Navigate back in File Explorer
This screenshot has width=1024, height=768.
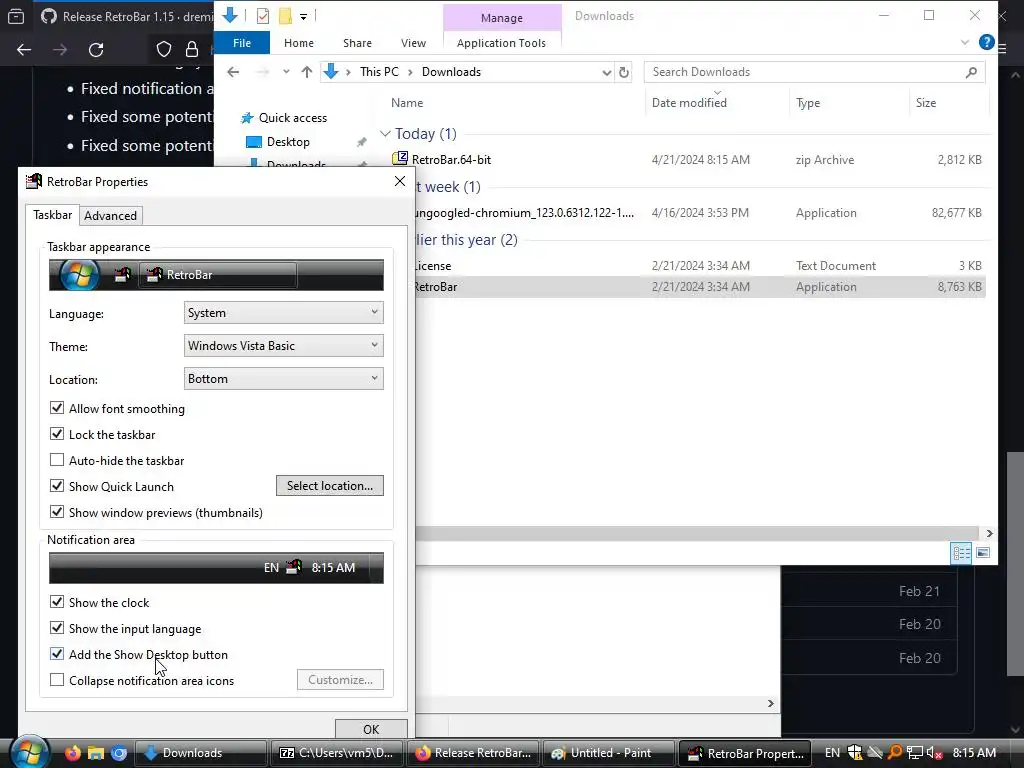pyautogui.click(x=233, y=72)
